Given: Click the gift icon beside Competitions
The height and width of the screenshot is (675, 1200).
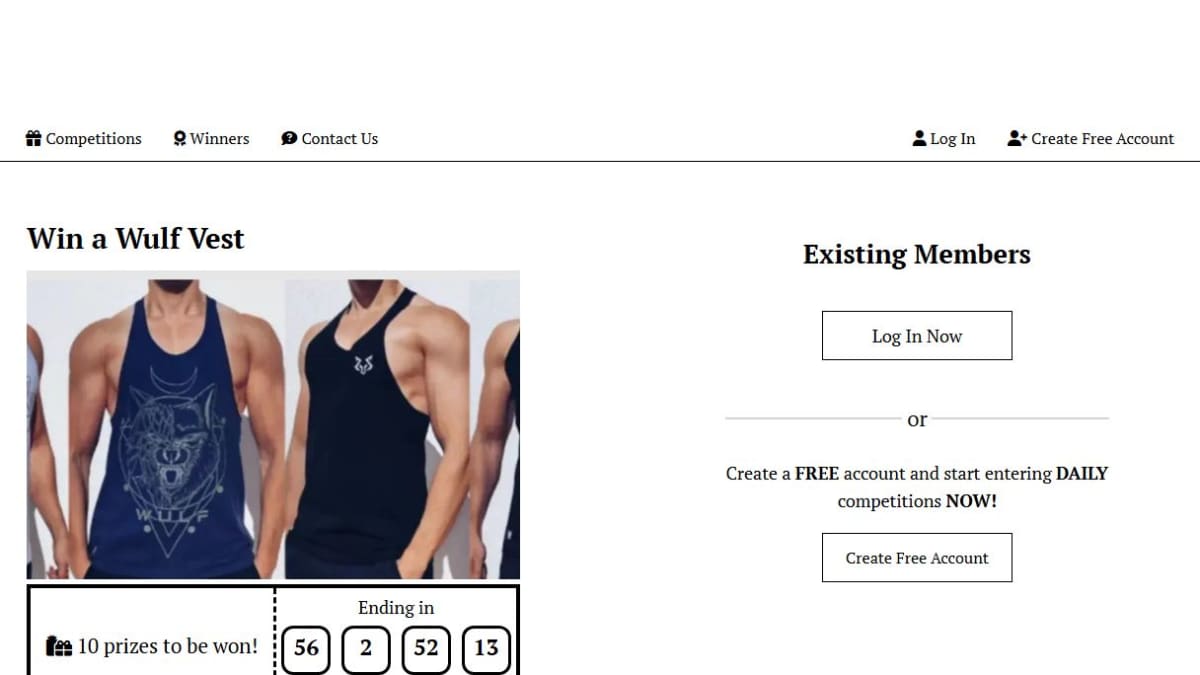Looking at the screenshot, I should point(33,139).
